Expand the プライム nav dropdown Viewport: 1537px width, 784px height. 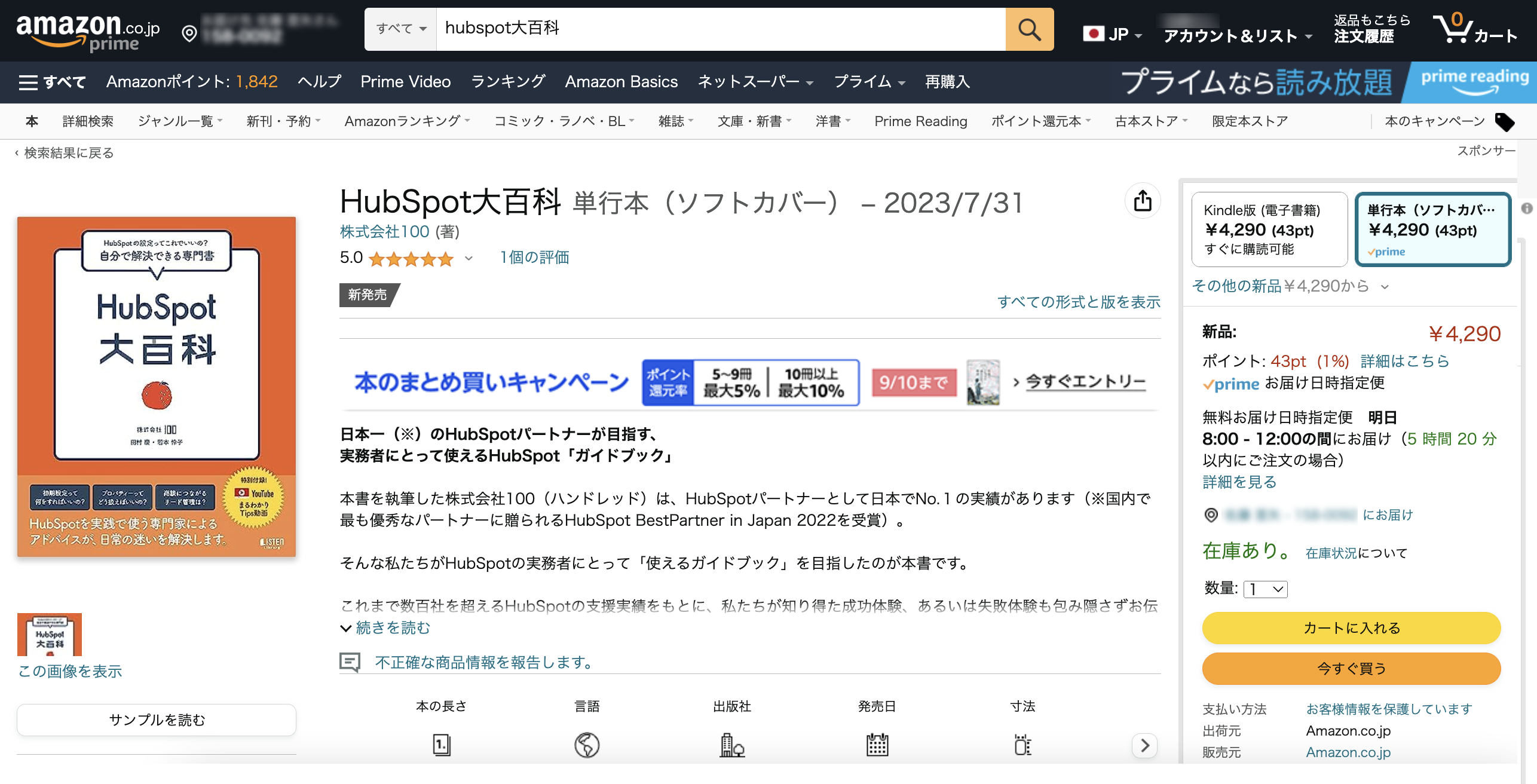click(869, 82)
